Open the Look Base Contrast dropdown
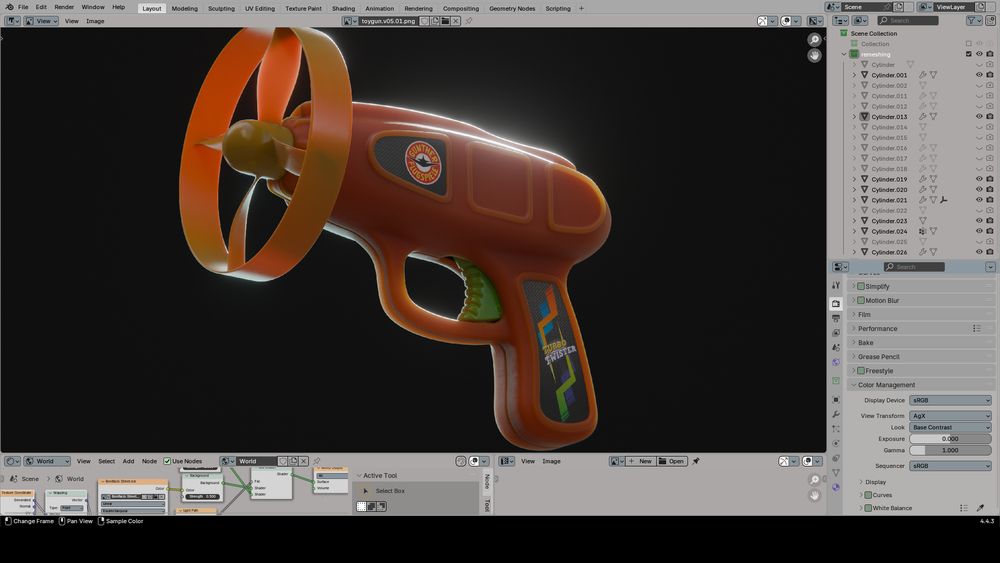 950,427
